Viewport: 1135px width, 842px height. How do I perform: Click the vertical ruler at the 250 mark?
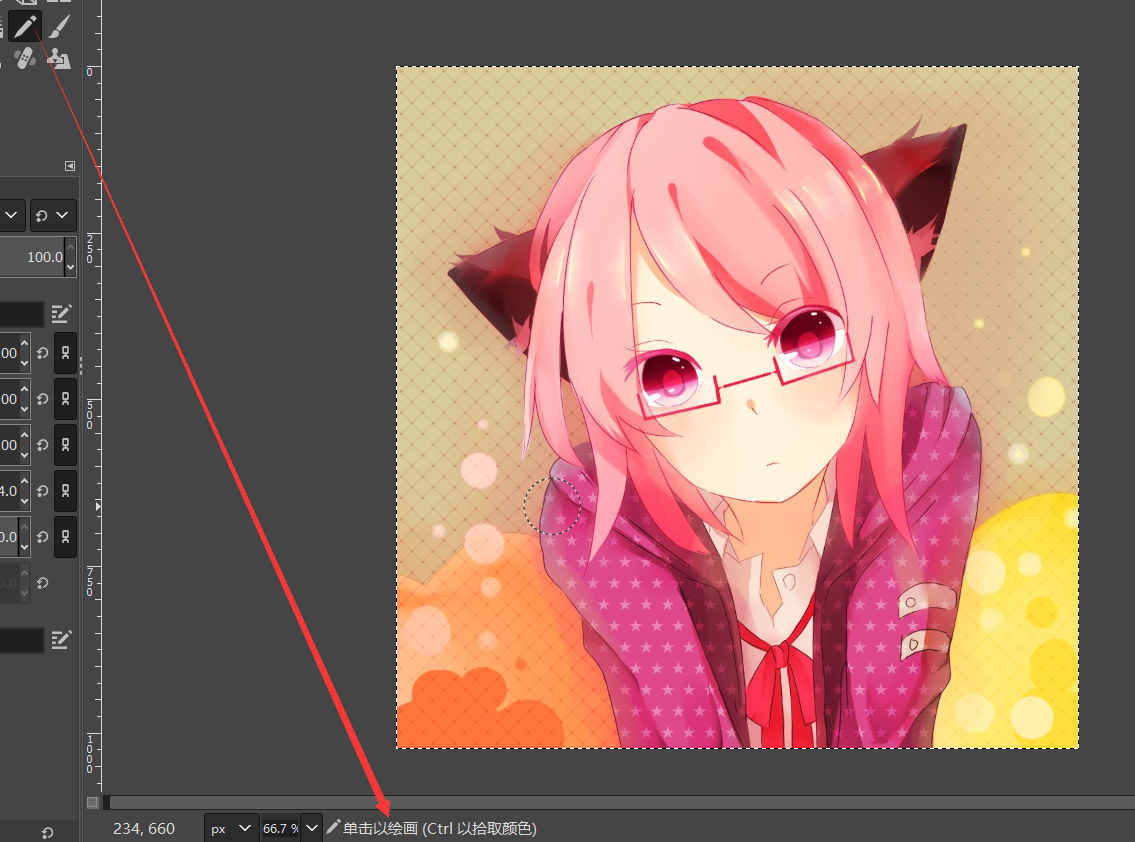point(91,248)
